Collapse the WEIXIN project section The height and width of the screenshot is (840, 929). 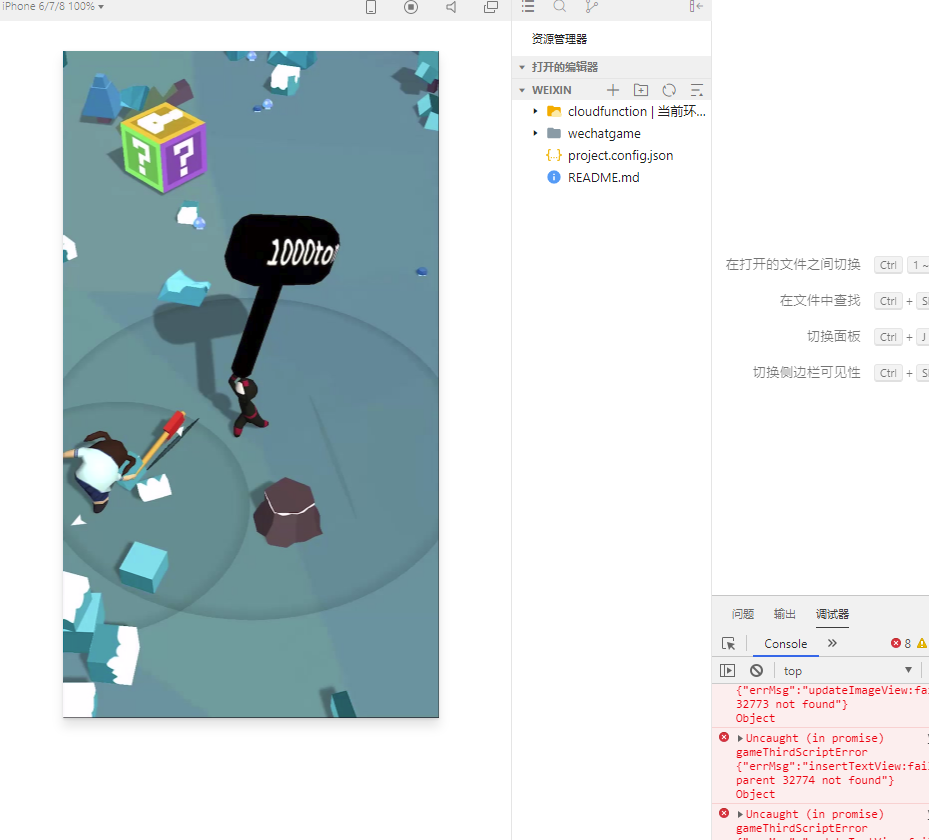tap(522, 91)
